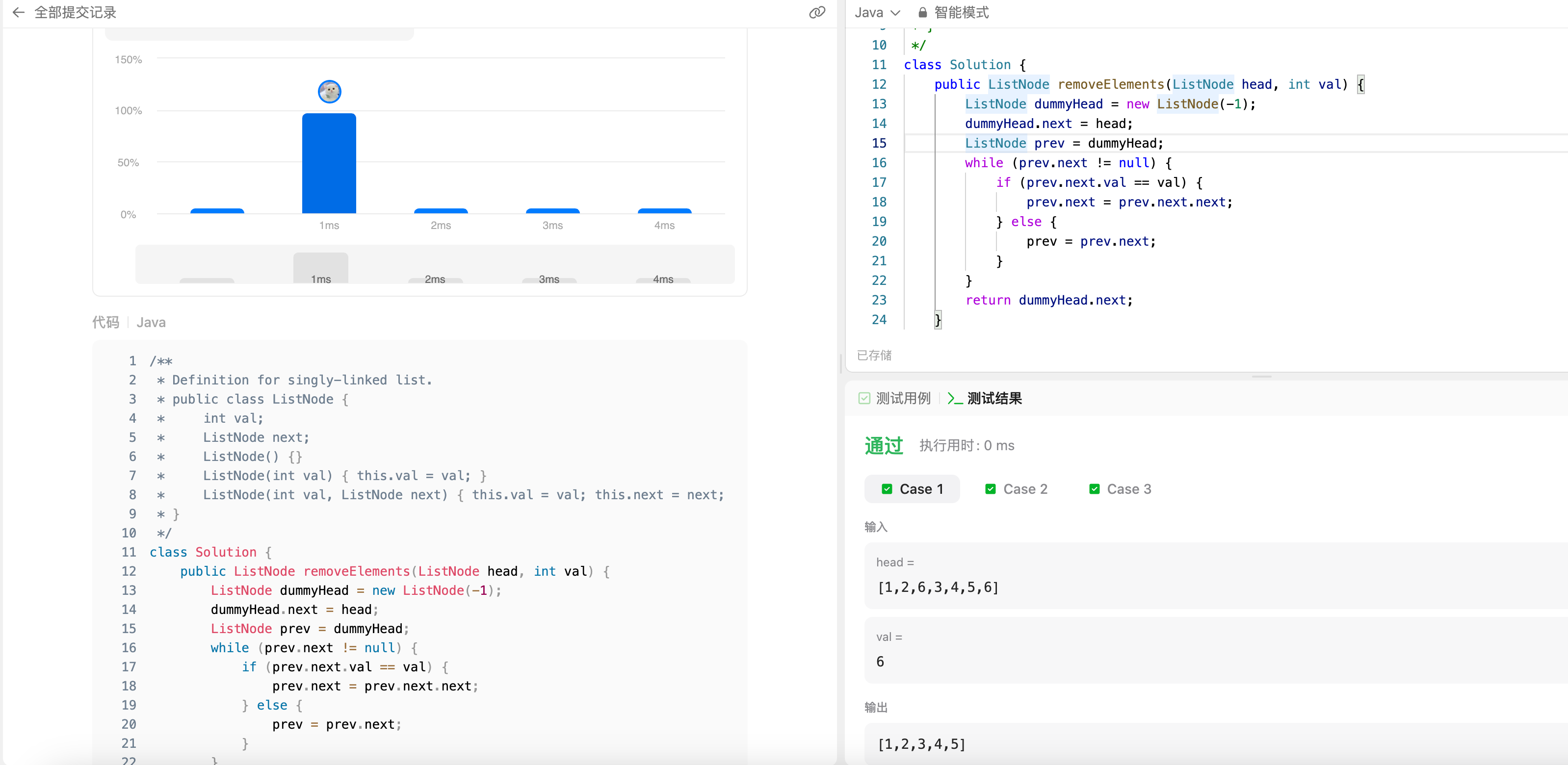Viewport: 1568px width, 765px height.
Task: Click the back arrow beside 全部提交记录
Action: pyautogui.click(x=18, y=12)
